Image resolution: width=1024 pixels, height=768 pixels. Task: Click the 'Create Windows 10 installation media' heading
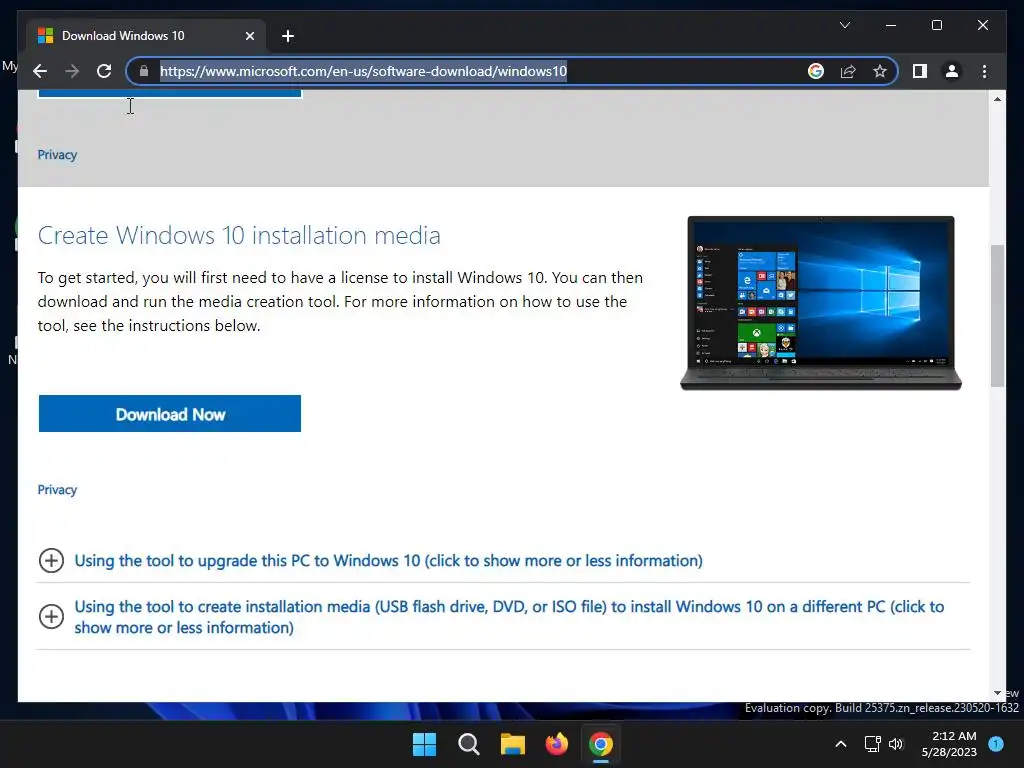coord(239,235)
